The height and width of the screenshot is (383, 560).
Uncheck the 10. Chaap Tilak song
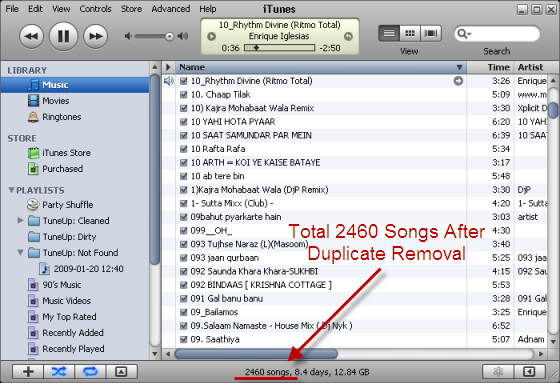tap(184, 95)
